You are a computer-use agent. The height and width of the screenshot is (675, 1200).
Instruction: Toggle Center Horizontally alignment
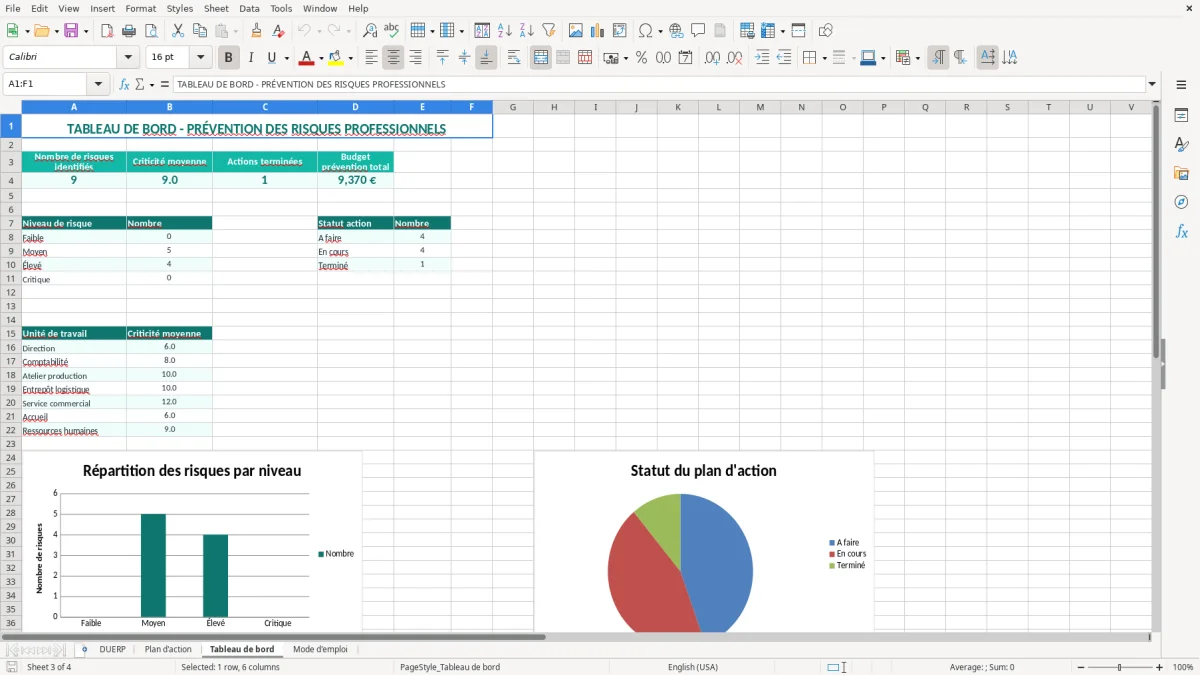393,58
